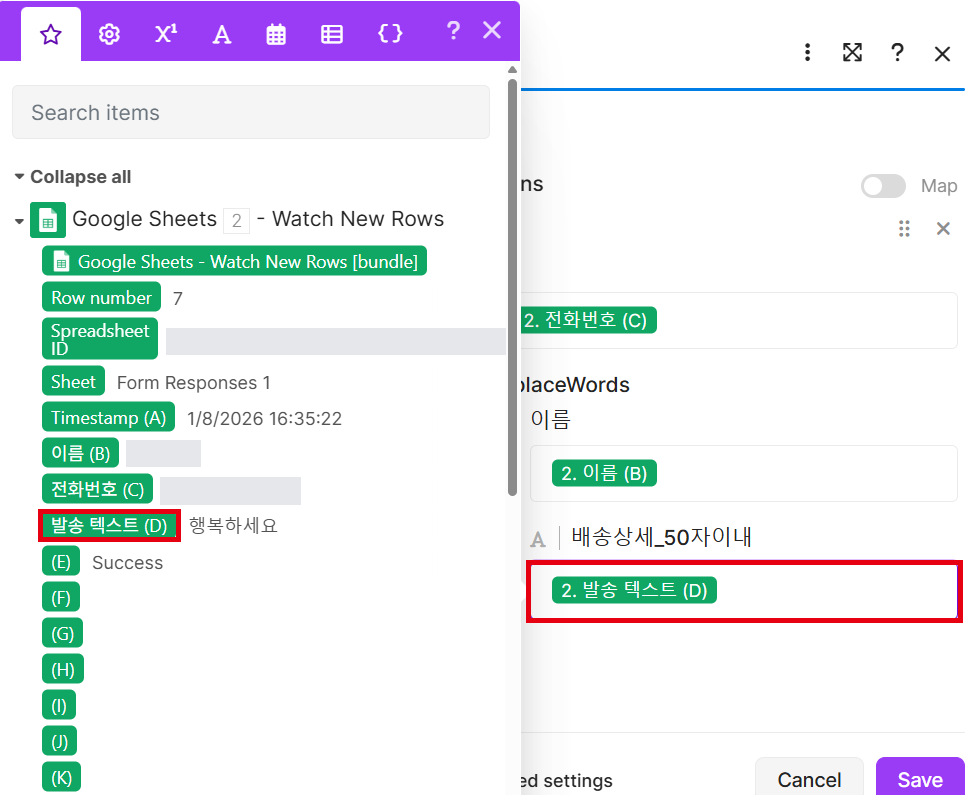
Task: Insert the (I) column variable
Action: [59, 706]
